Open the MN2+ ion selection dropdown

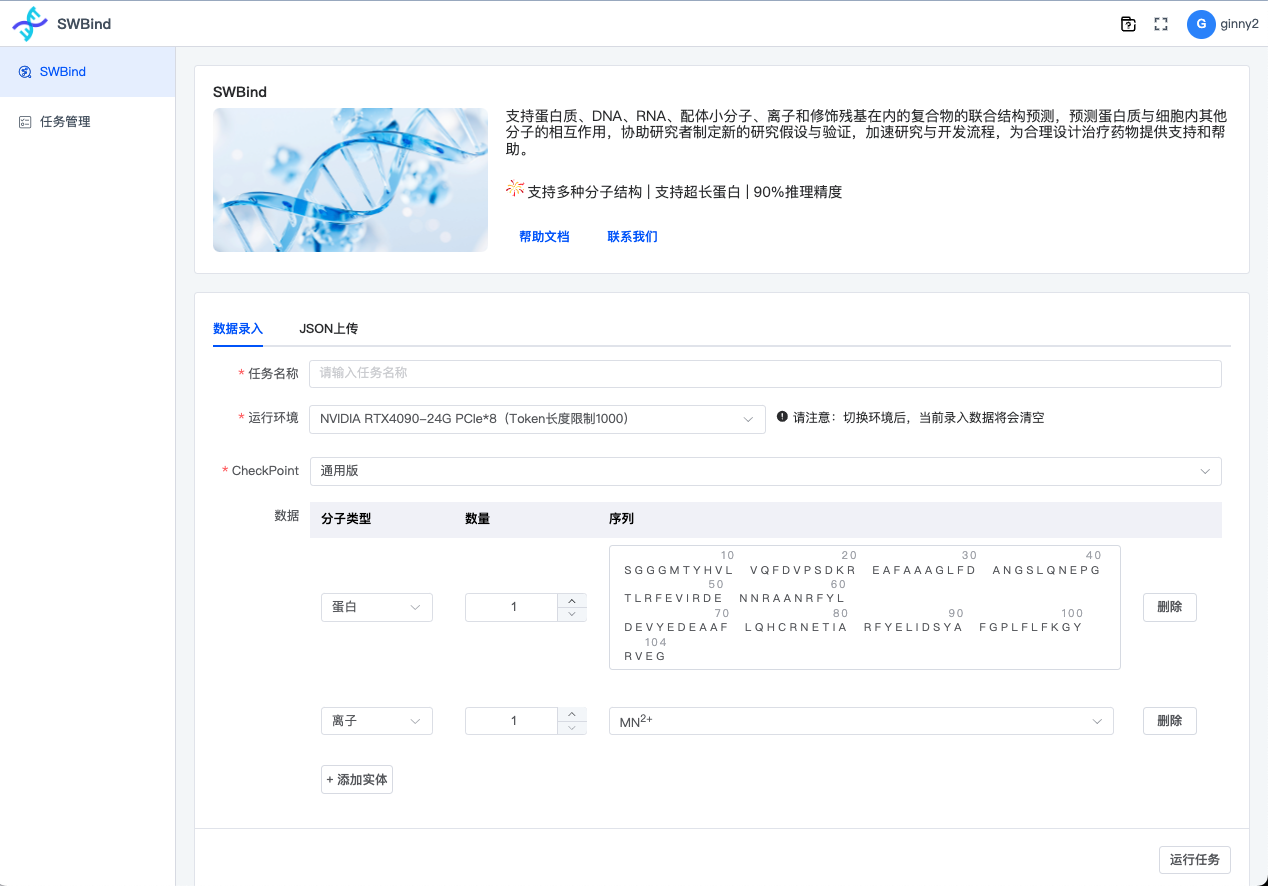coord(861,720)
